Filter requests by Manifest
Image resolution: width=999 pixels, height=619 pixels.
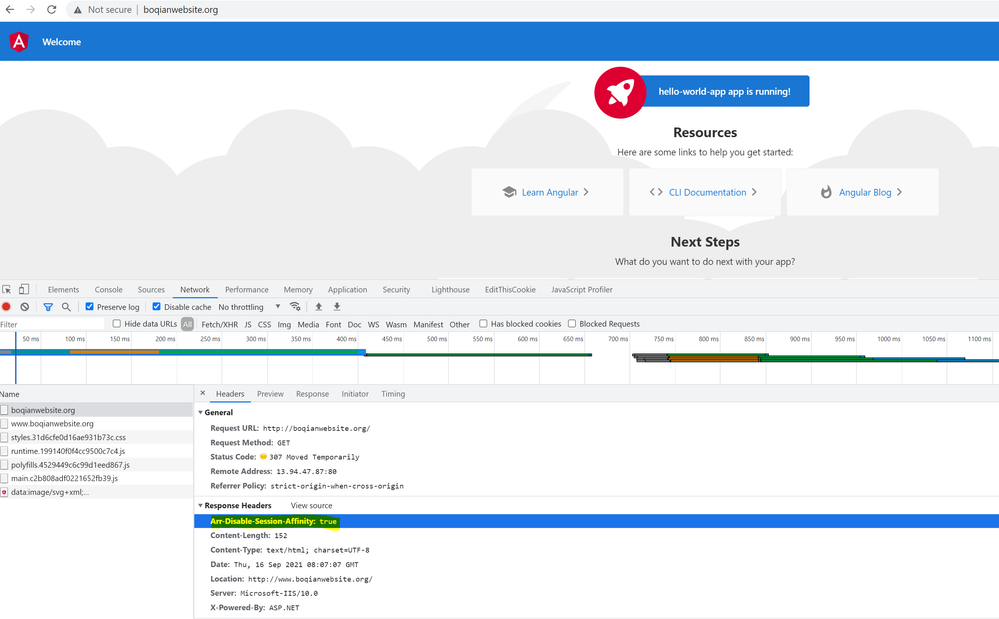(x=428, y=324)
